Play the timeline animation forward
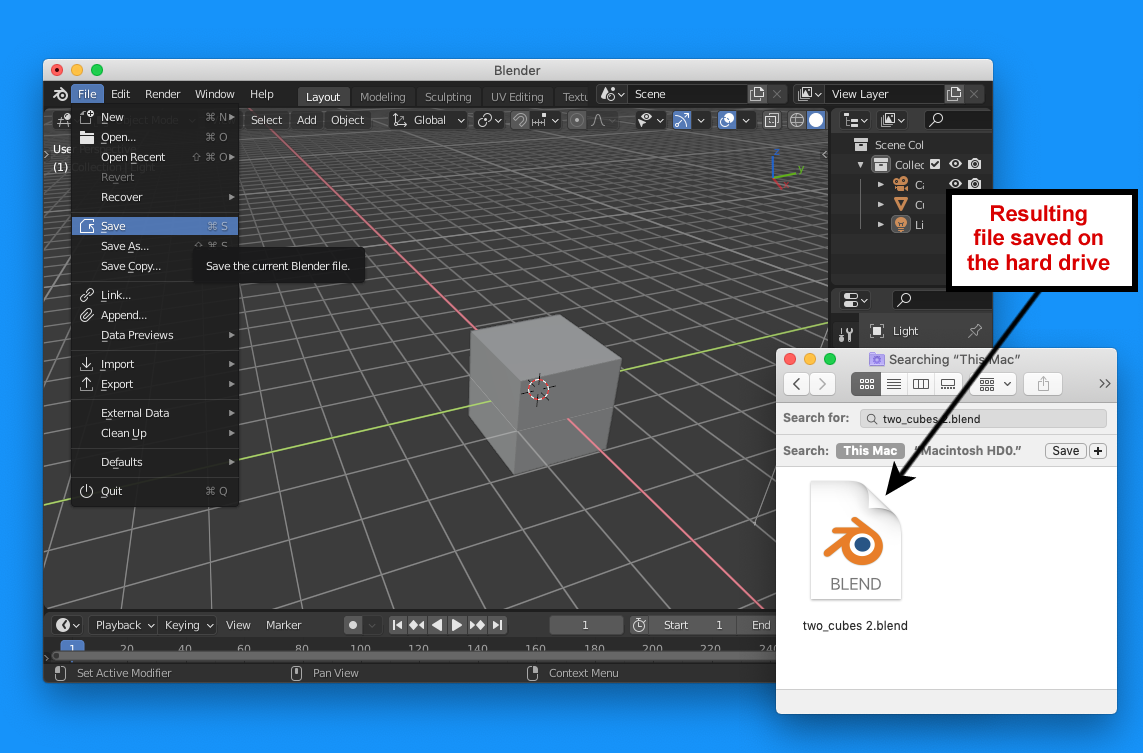Image resolution: width=1143 pixels, height=753 pixels. pyautogui.click(x=456, y=625)
